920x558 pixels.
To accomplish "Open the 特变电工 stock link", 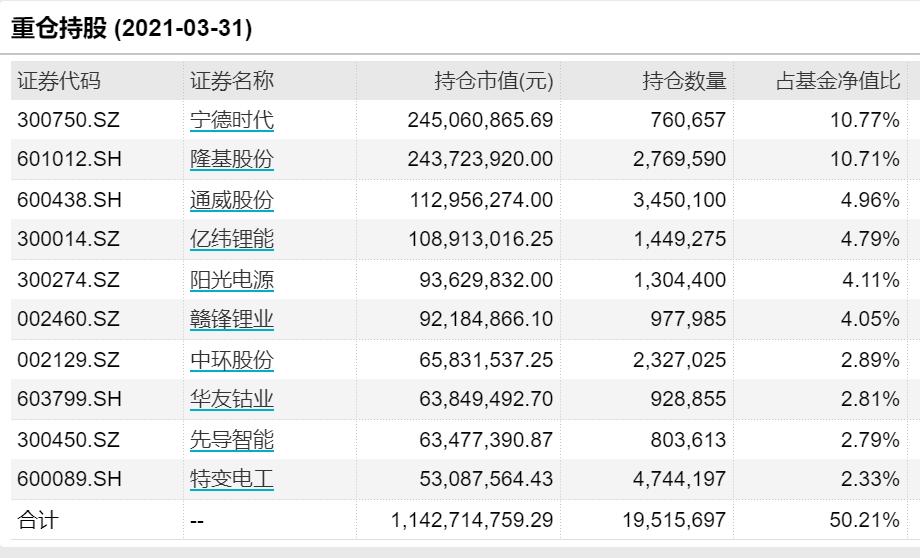I will click(x=231, y=481).
